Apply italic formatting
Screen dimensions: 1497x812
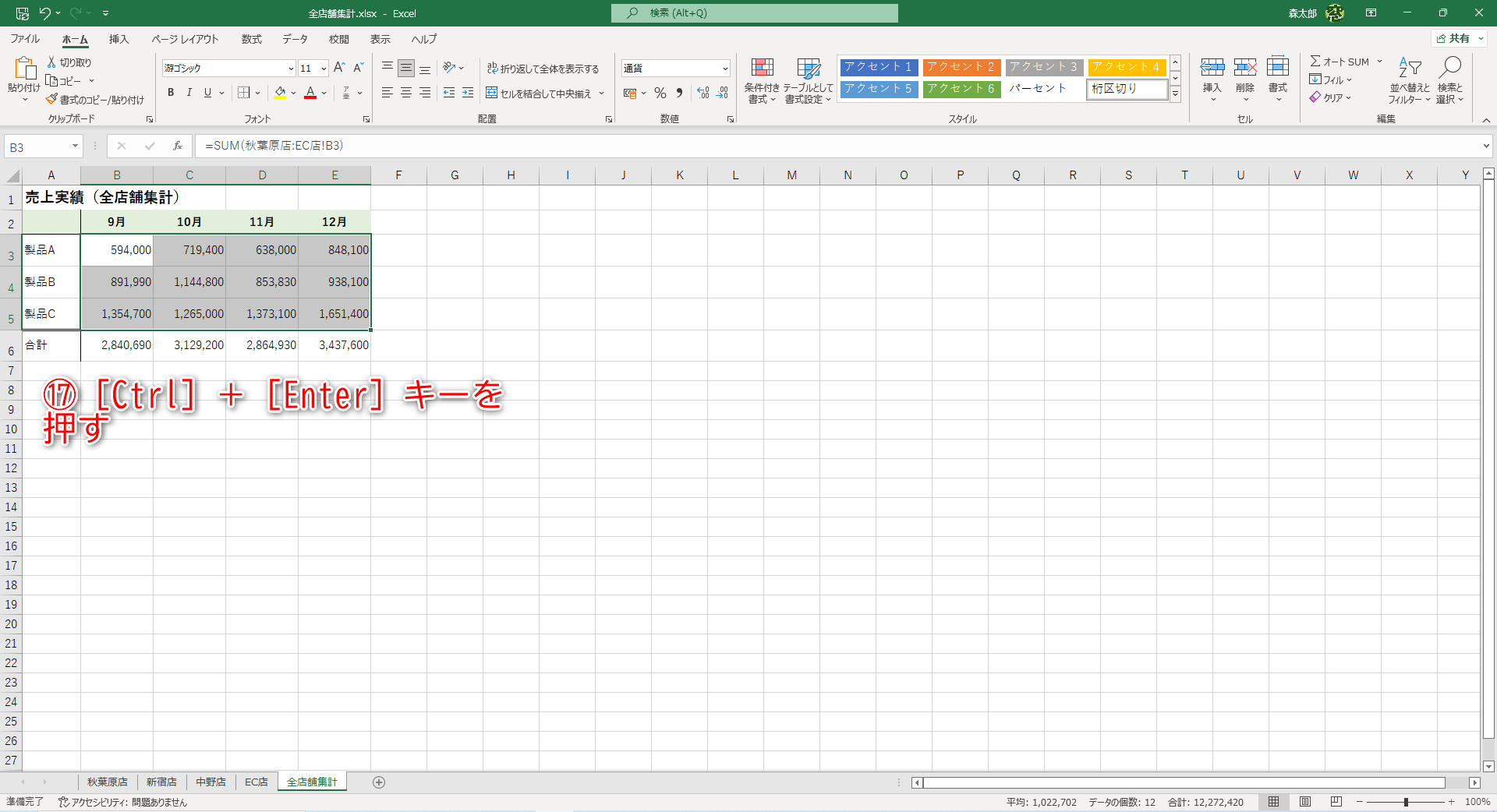189,93
